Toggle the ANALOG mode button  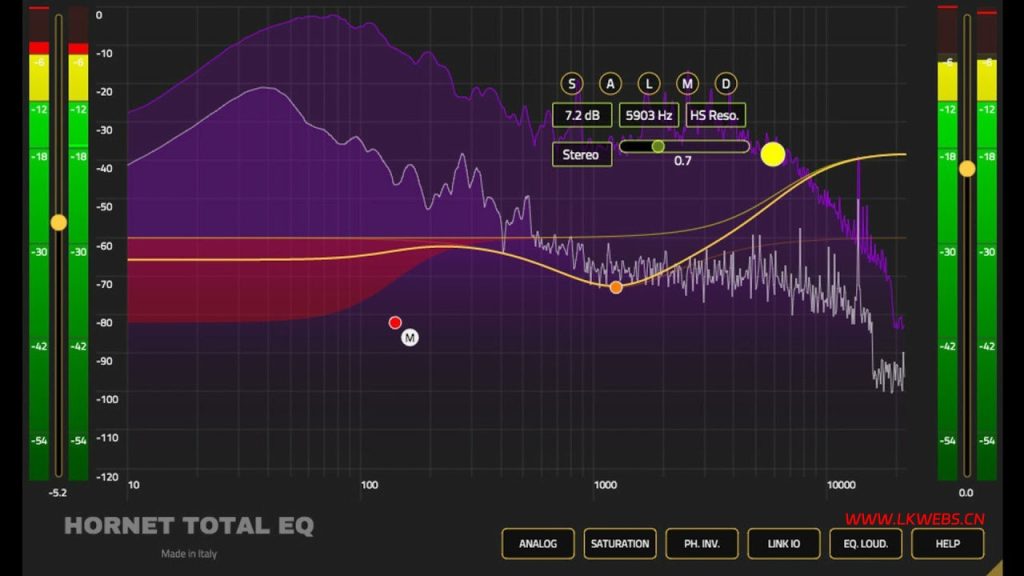tap(538, 544)
